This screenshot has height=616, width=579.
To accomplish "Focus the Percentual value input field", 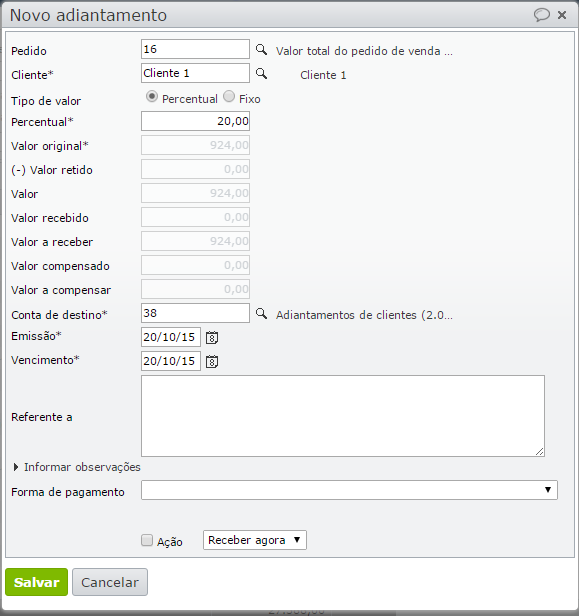I will [x=195, y=121].
